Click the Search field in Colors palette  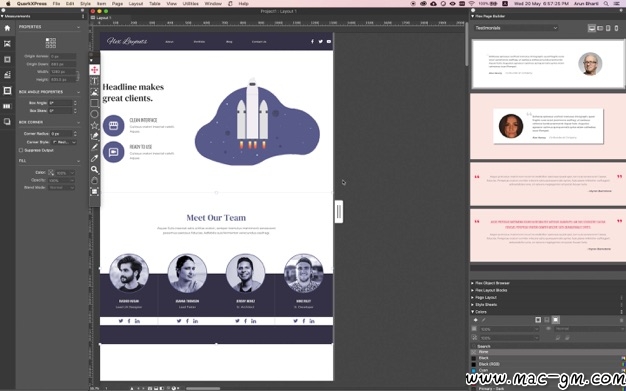(x=548, y=346)
